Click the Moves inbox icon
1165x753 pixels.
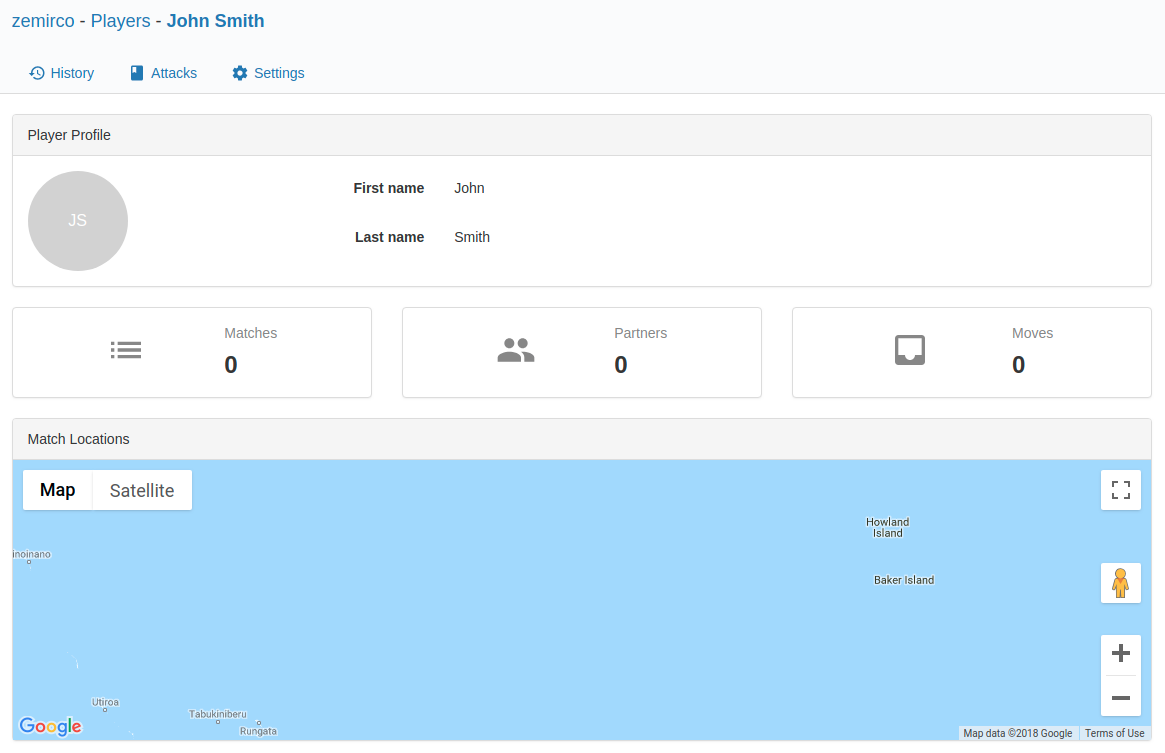pyautogui.click(x=909, y=350)
